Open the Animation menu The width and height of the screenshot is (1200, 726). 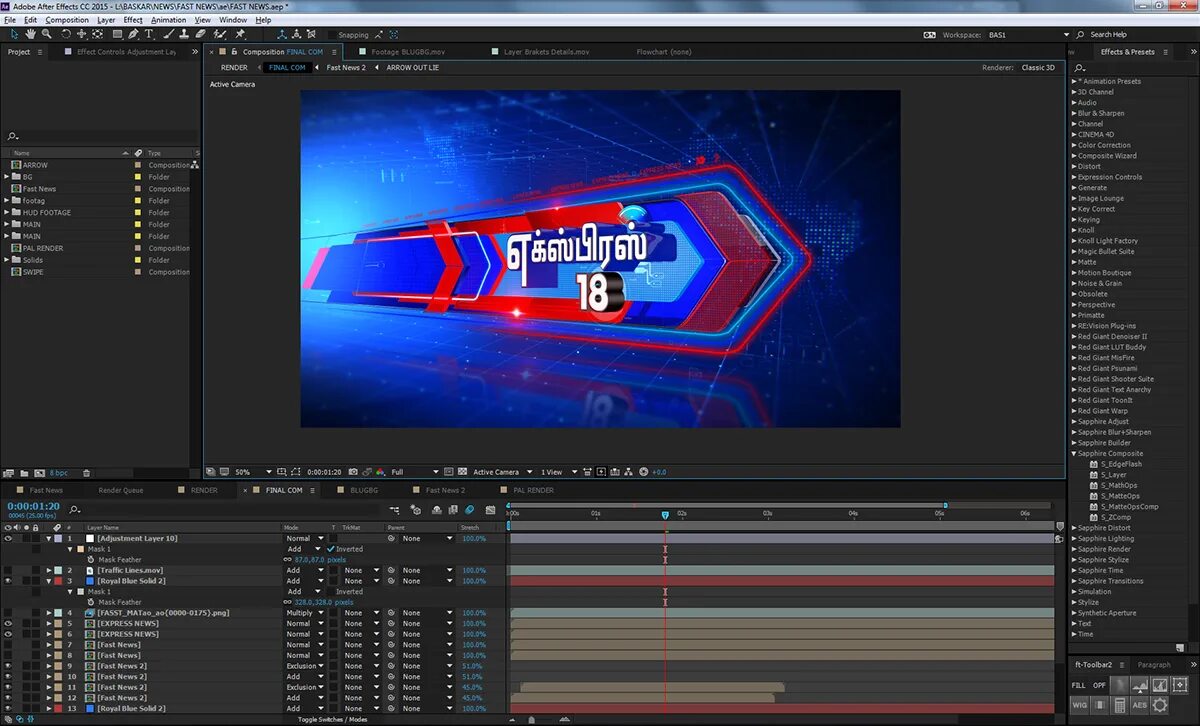point(168,20)
